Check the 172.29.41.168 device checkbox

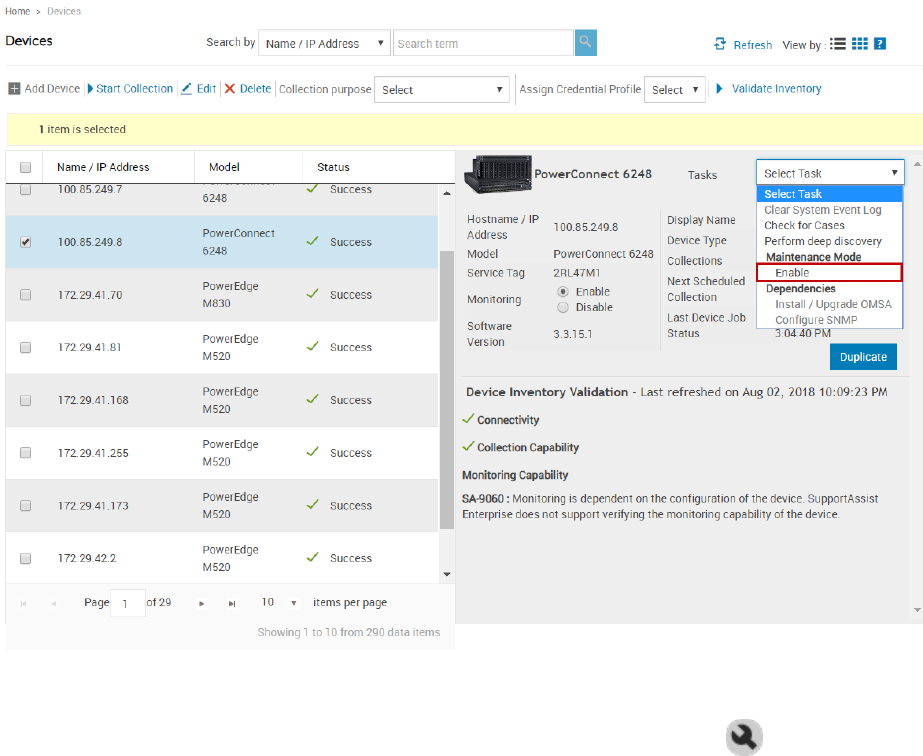tap(25, 400)
